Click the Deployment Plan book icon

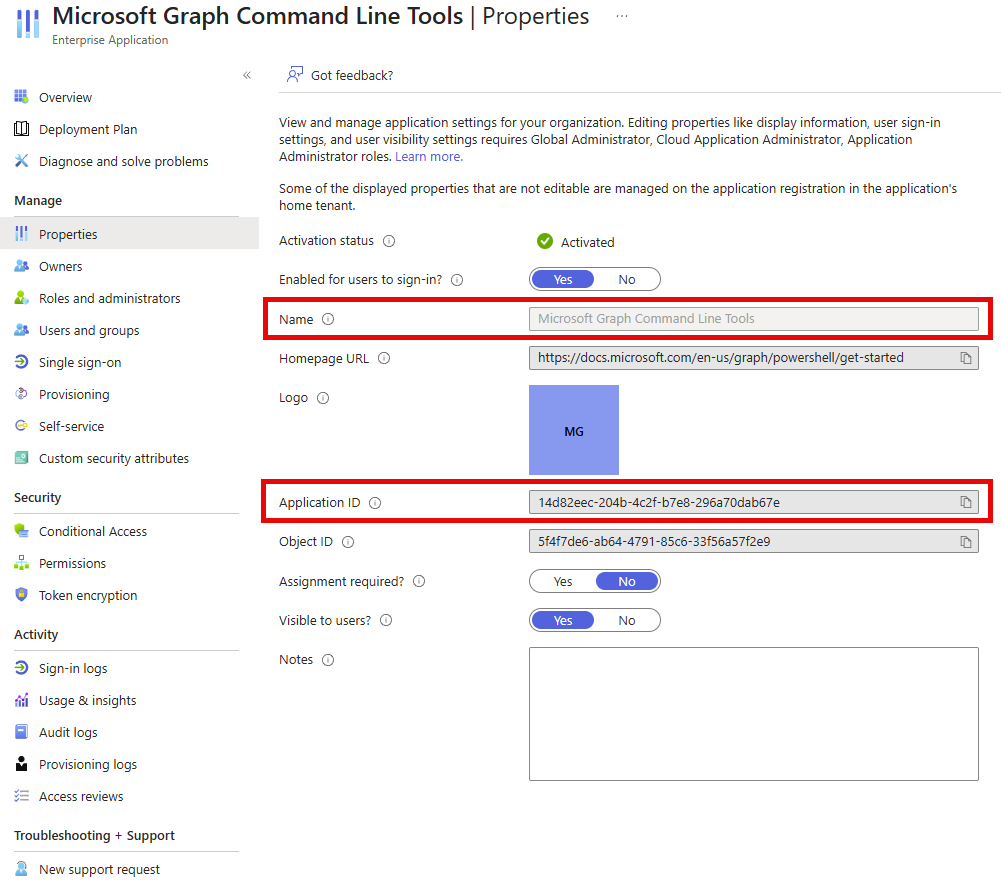(21, 129)
